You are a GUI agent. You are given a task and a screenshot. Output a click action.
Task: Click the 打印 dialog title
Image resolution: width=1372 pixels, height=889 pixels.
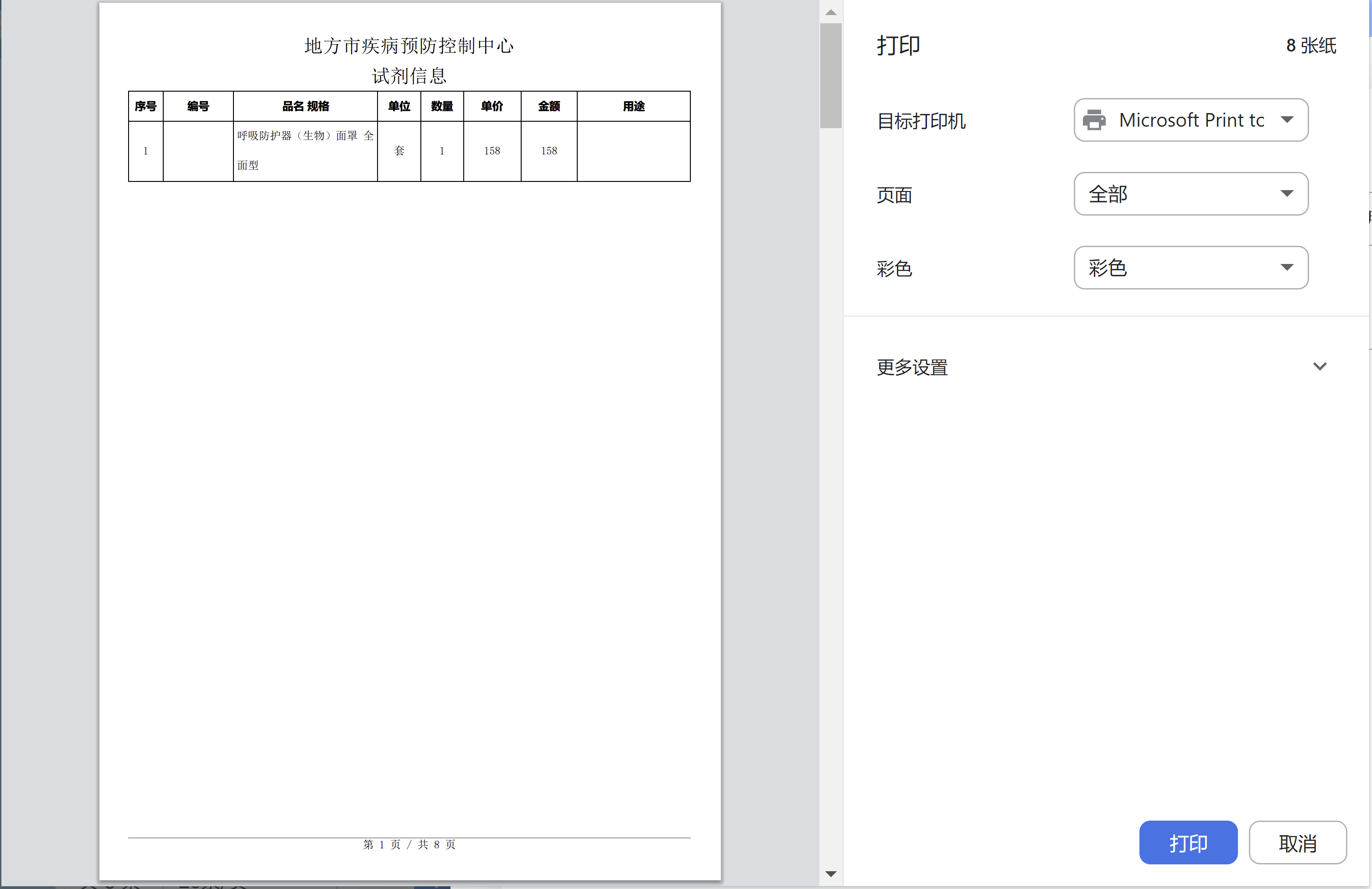click(898, 46)
